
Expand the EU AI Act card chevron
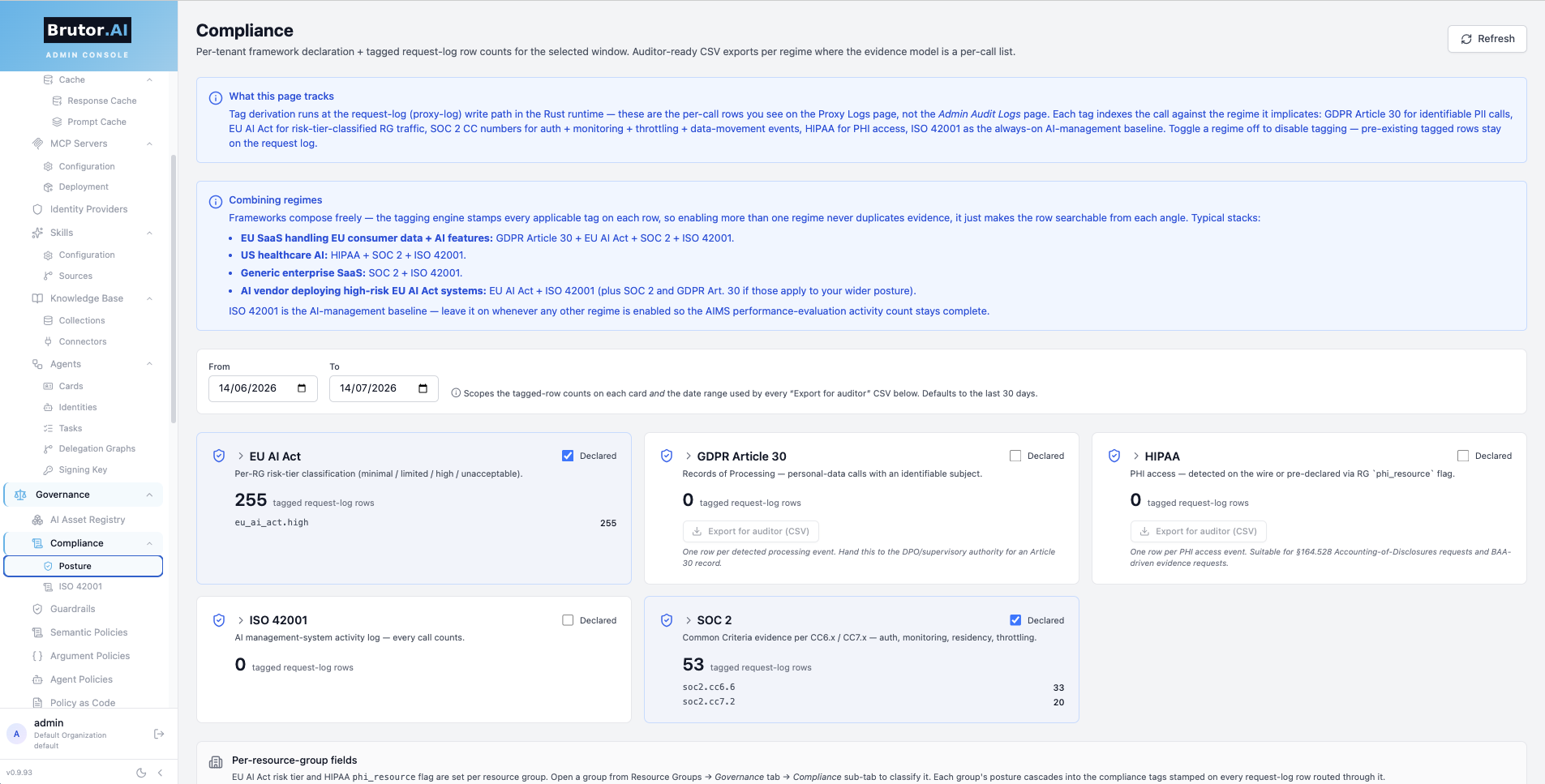tap(241, 456)
